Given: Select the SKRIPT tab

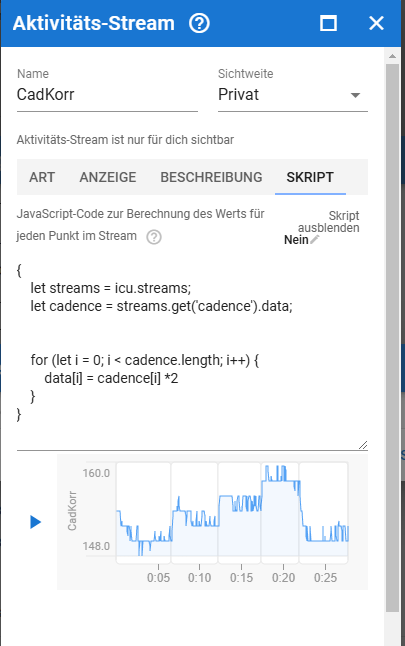Looking at the screenshot, I should tap(310, 177).
